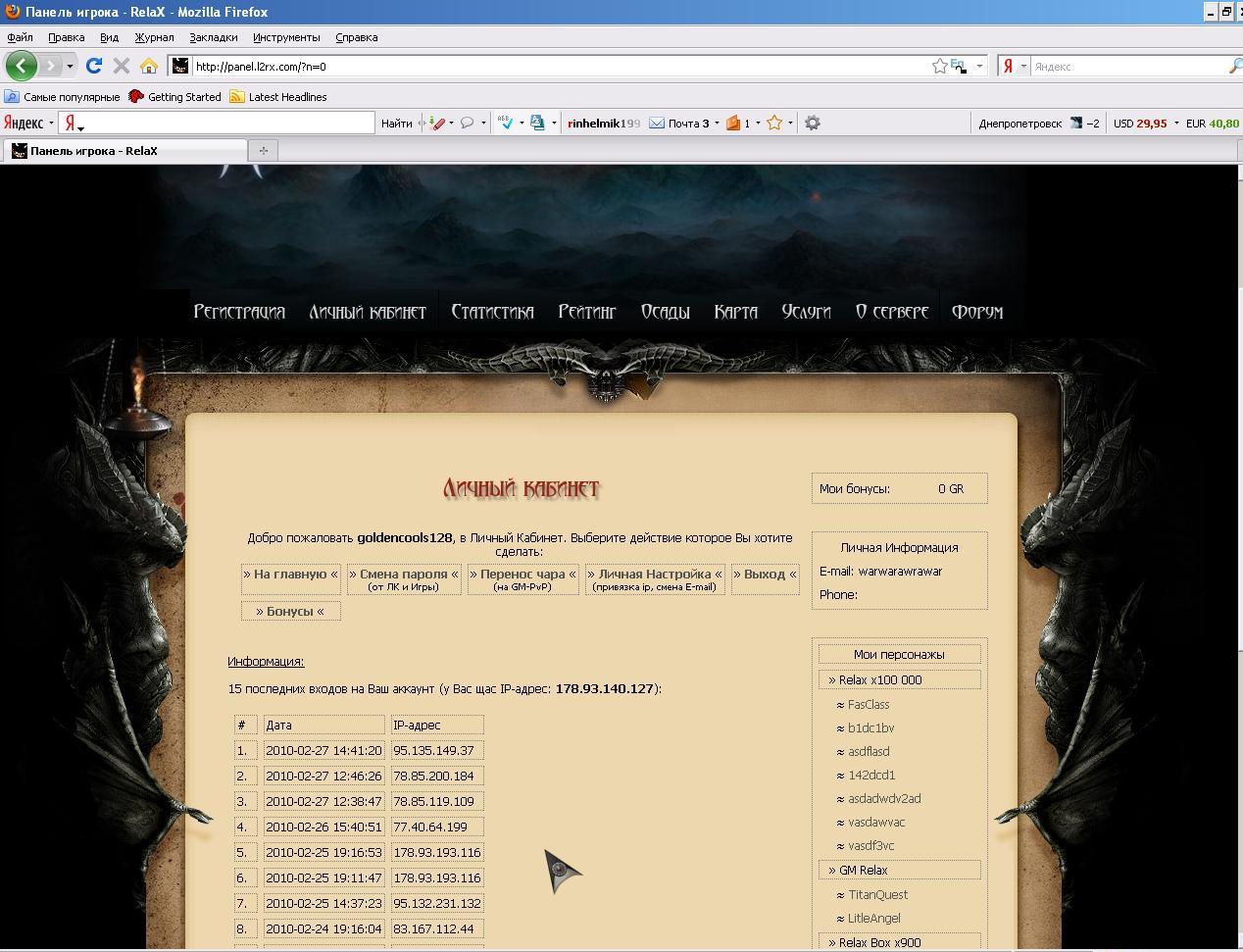Click the panel.l2rx.com URL field

[x=559, y=66]
